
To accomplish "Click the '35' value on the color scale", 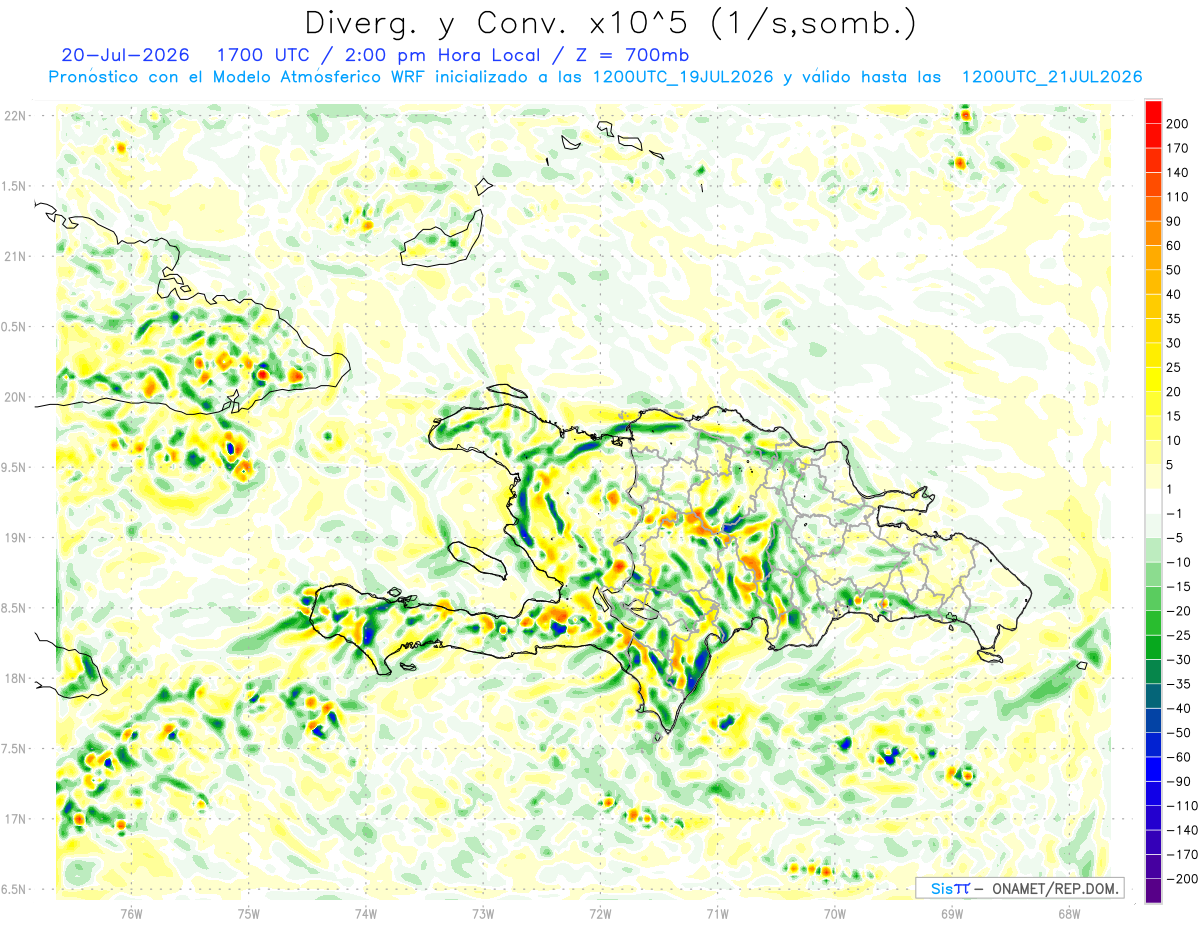I will (x=1174, y=318).
